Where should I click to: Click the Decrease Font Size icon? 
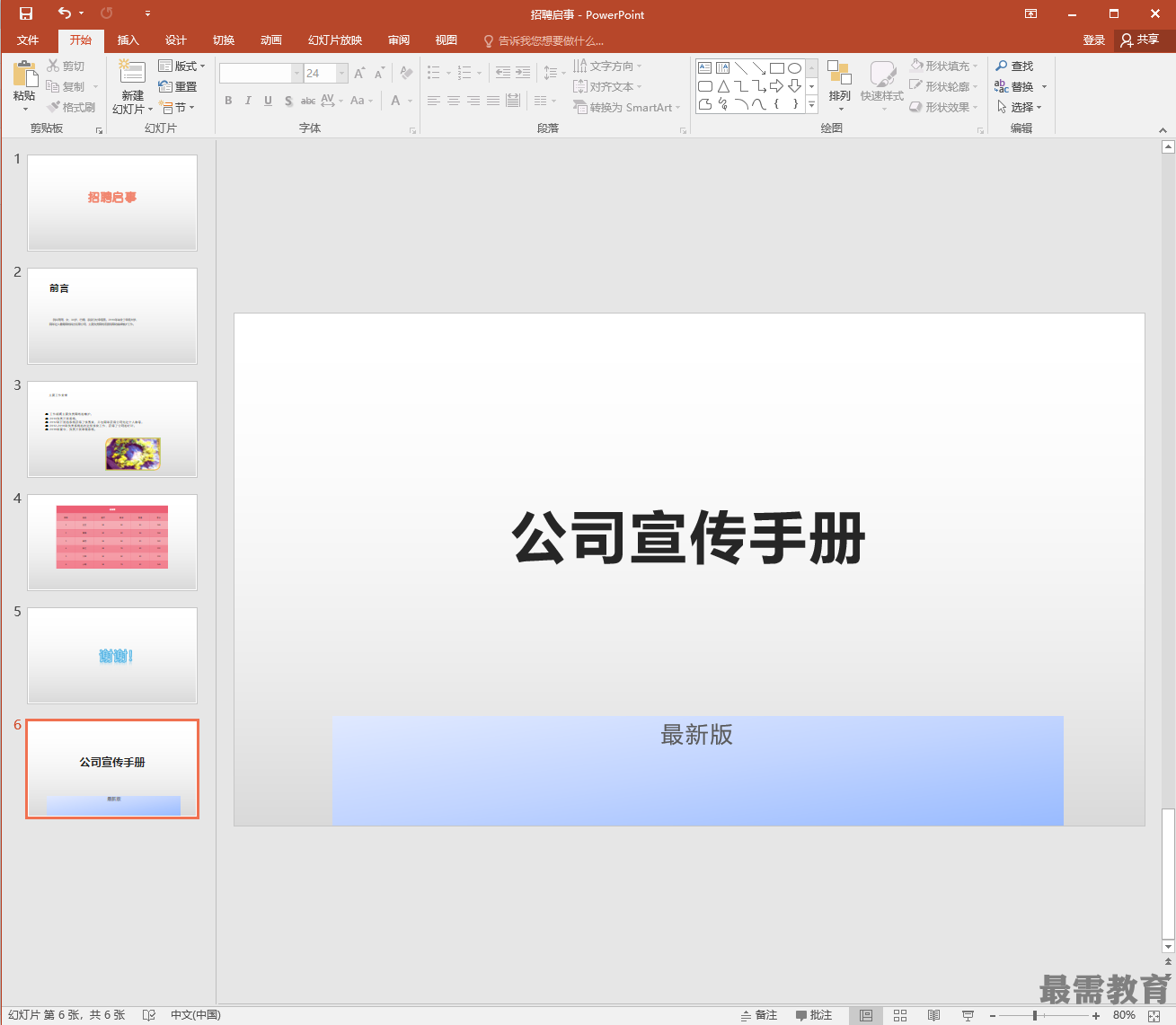380,73
